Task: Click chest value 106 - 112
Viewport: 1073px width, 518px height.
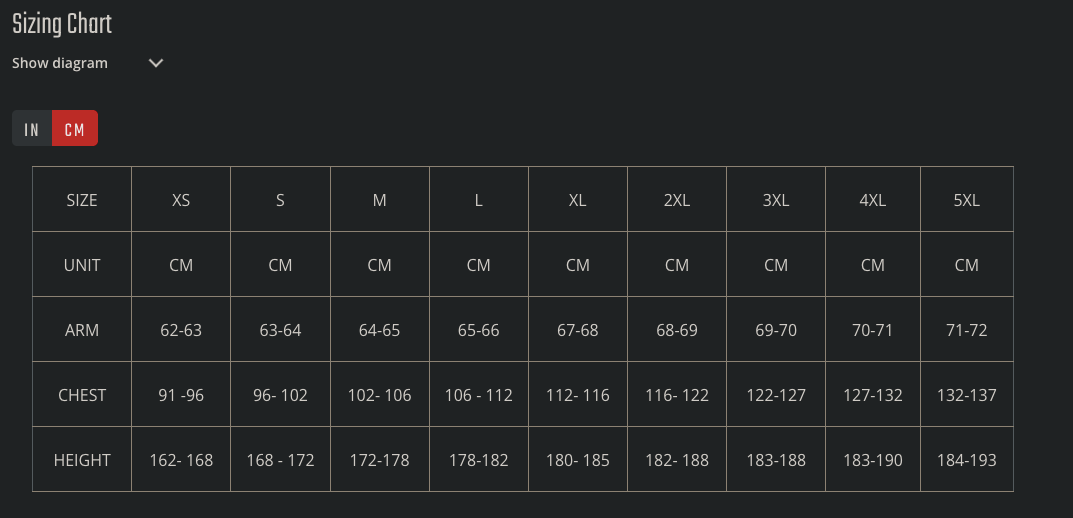Action: pyautogui.click(x=478, y=395)
